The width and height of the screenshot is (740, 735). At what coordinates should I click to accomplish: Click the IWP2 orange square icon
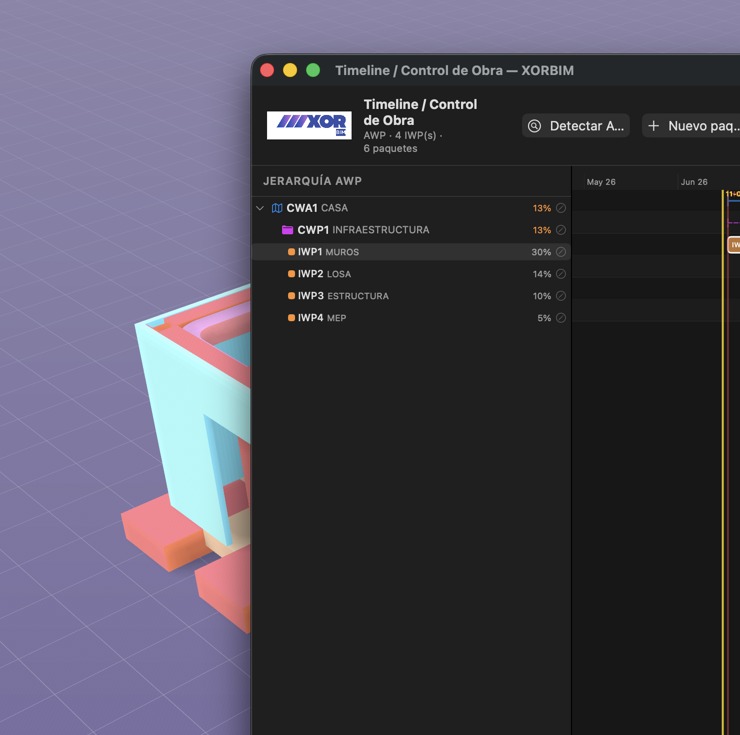coord(291,274)
